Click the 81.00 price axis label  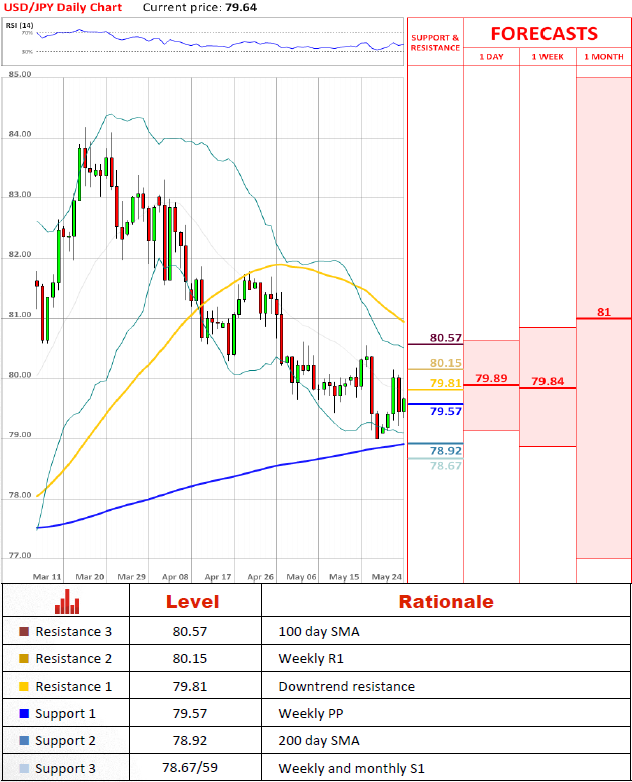pyautogui.click(x=20, y=314)
